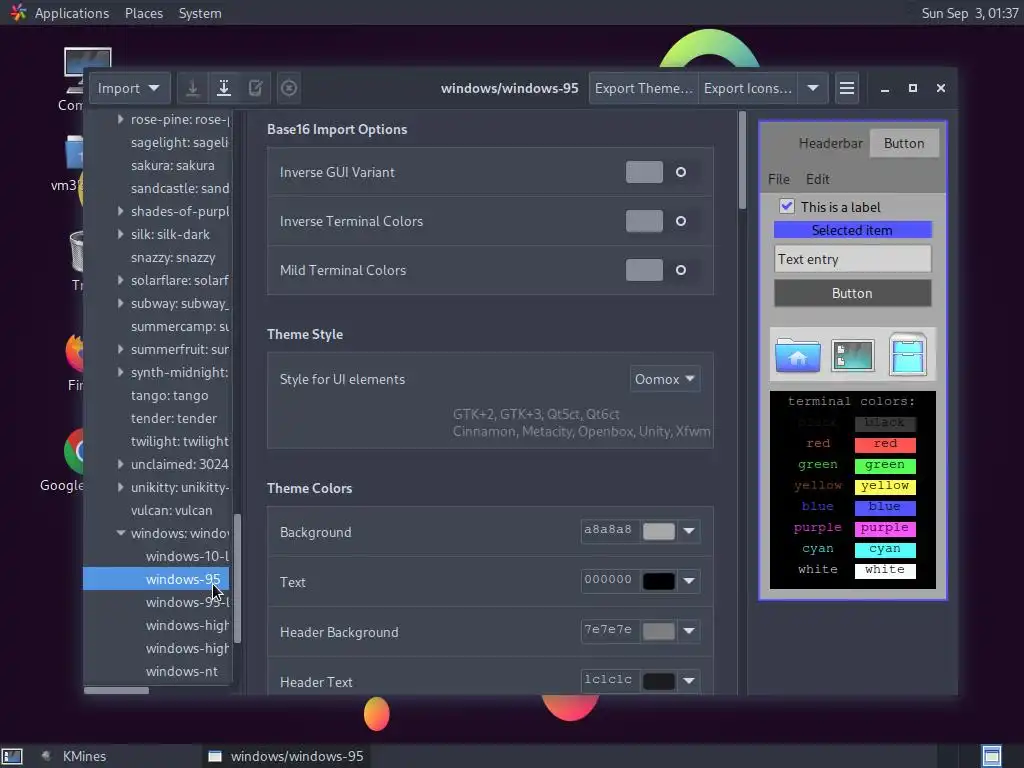Click the file cabinet preview icon
Image resolution: width=1024 pixels, height=768 pixels.
(x=908, y=355)
